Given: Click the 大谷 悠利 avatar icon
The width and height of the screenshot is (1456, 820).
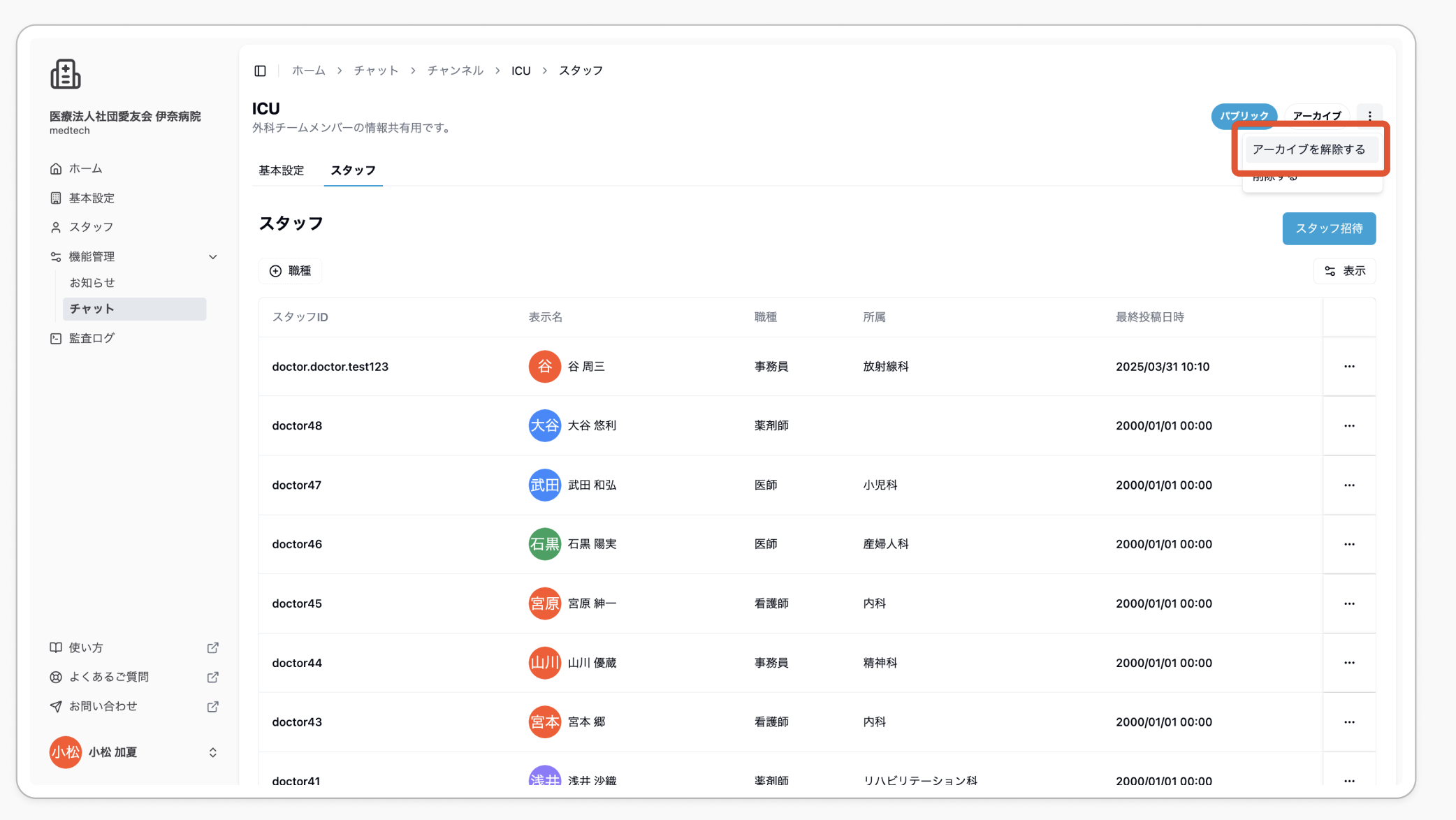Looking at the screenshot, I should (544, 426).
